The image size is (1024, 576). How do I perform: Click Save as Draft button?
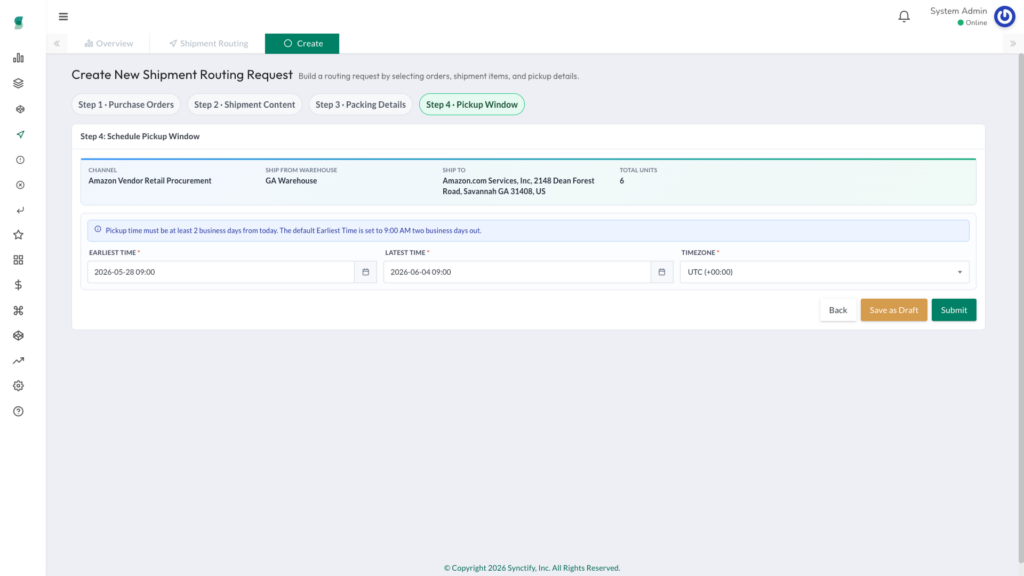(x=893, y=310)
